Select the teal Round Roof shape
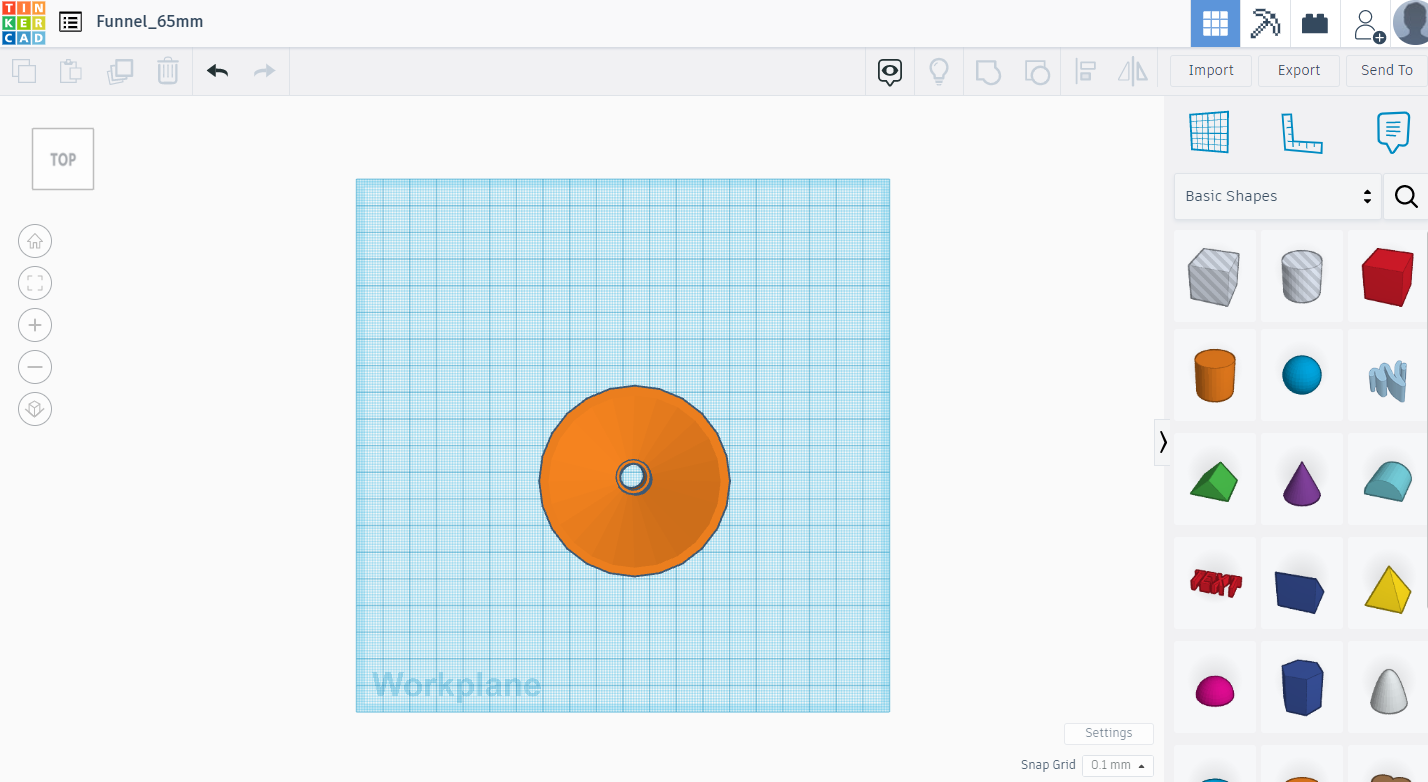 [x=1388, y=481]
